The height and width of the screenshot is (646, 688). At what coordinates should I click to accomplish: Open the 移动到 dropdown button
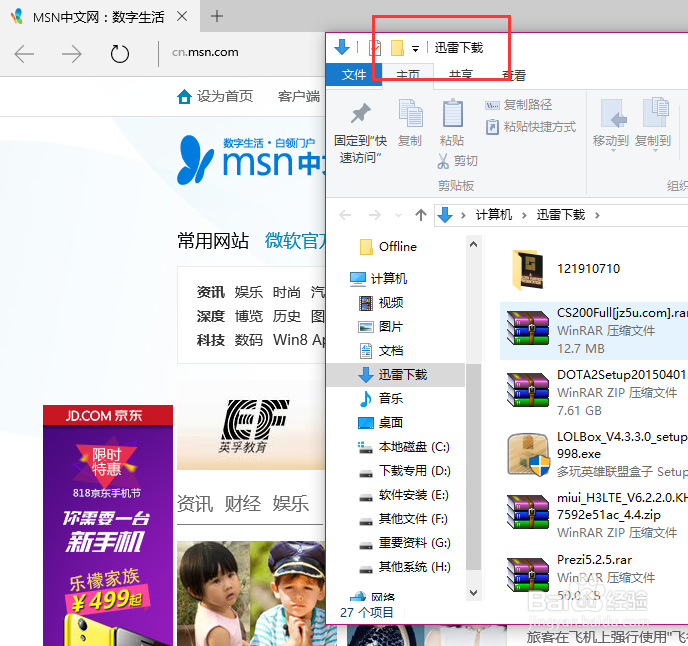click(611, 126)
